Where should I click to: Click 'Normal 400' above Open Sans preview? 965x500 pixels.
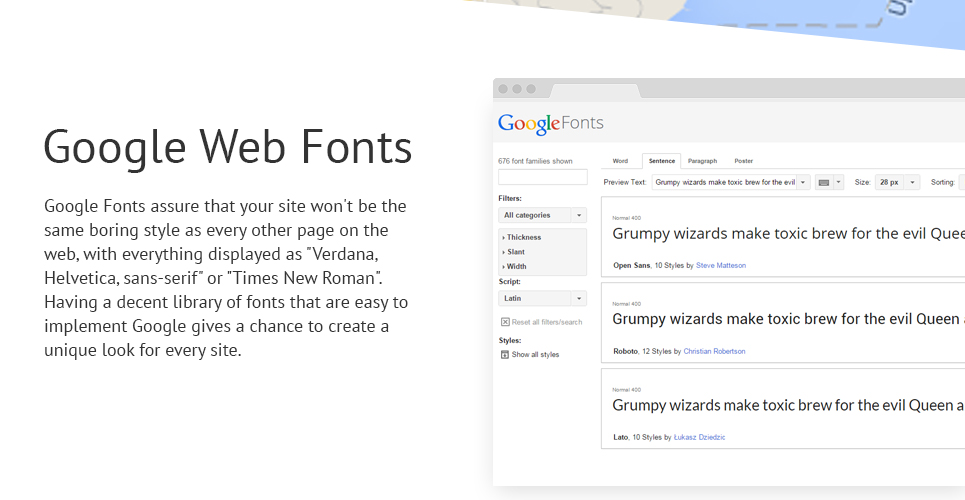(627, 218)
